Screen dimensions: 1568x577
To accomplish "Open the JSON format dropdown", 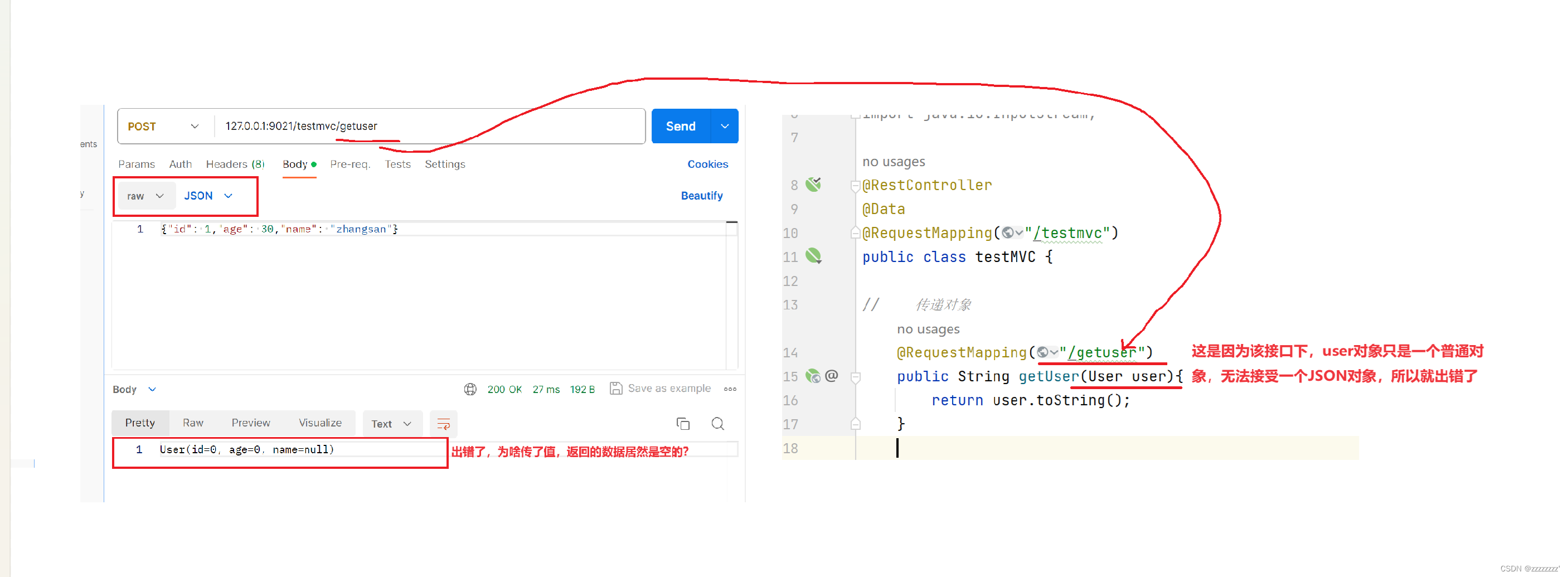I will (208, 196).
